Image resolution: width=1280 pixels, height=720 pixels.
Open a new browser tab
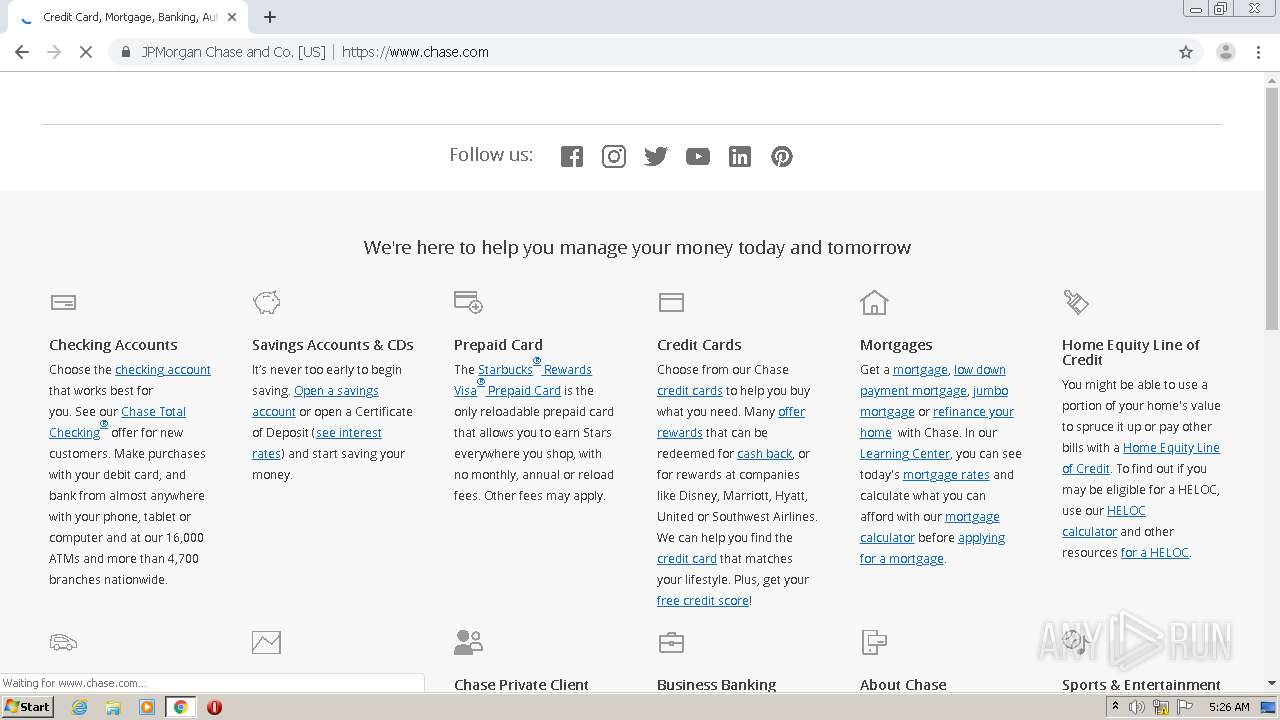[270, 17]
